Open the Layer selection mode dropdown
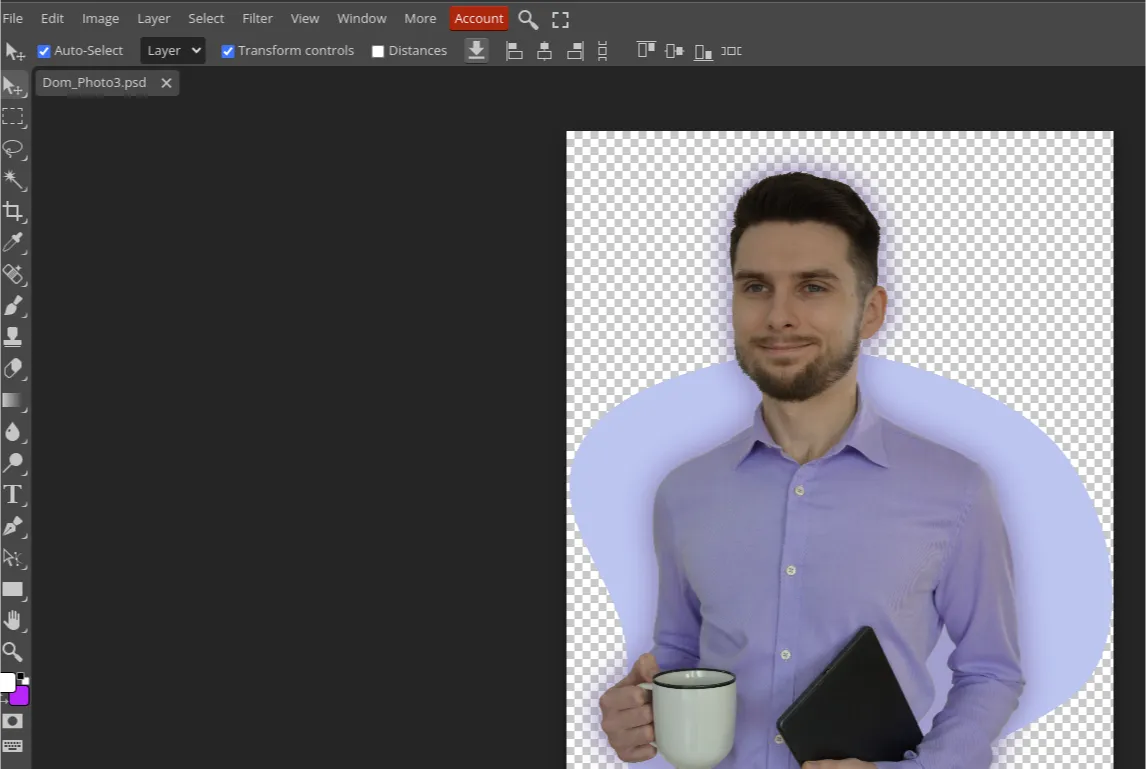 [x=172, y=50]
